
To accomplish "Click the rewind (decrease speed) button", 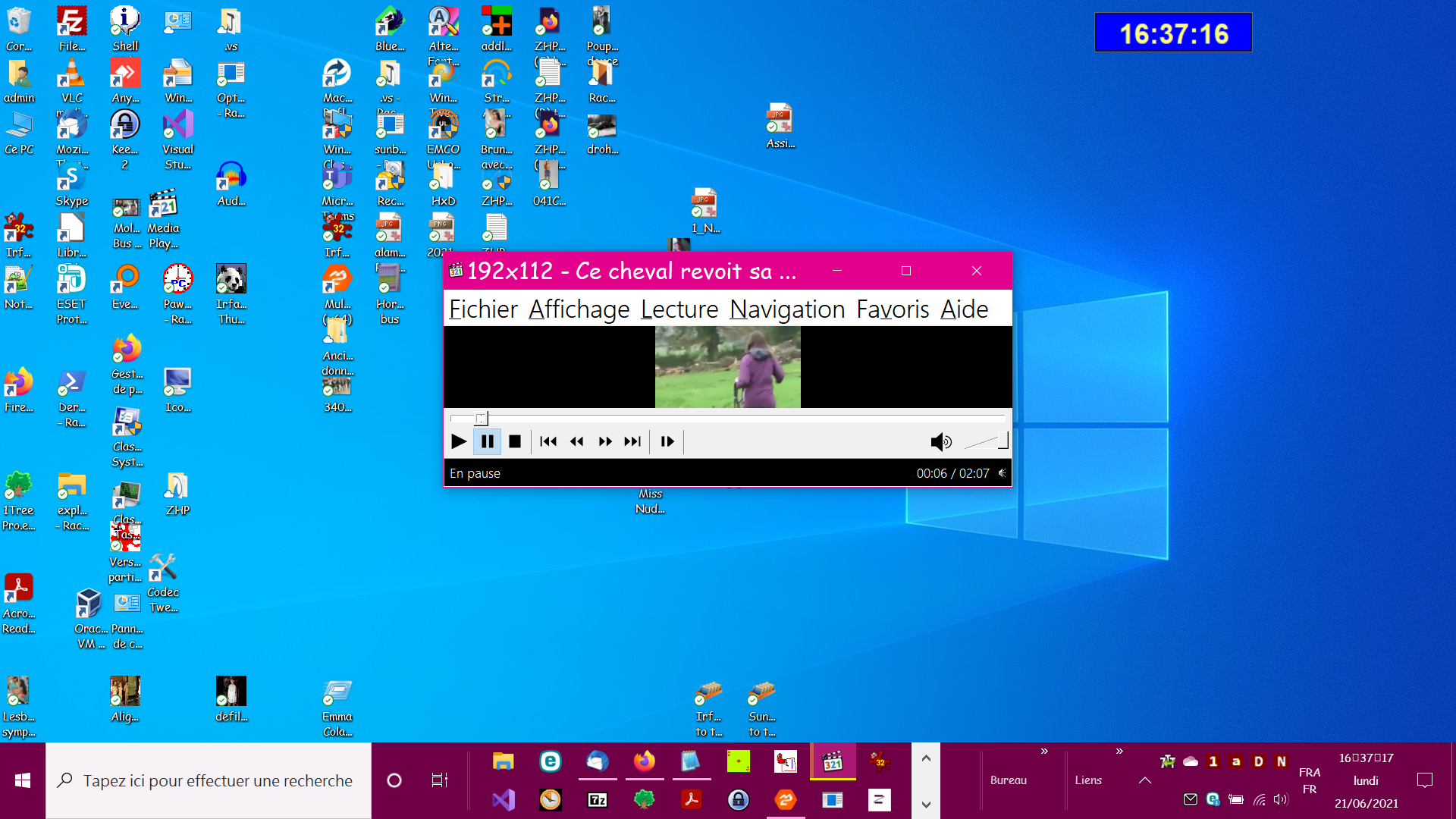I will (x=576, y=441).
